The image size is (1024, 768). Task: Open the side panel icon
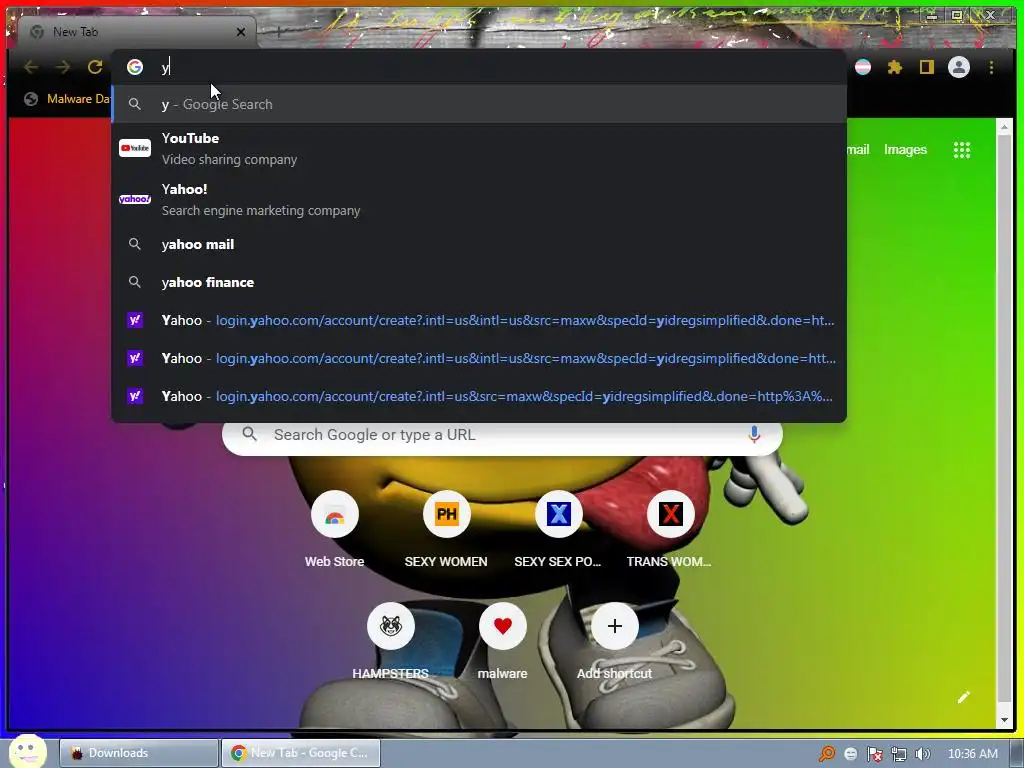click(927, 67)
